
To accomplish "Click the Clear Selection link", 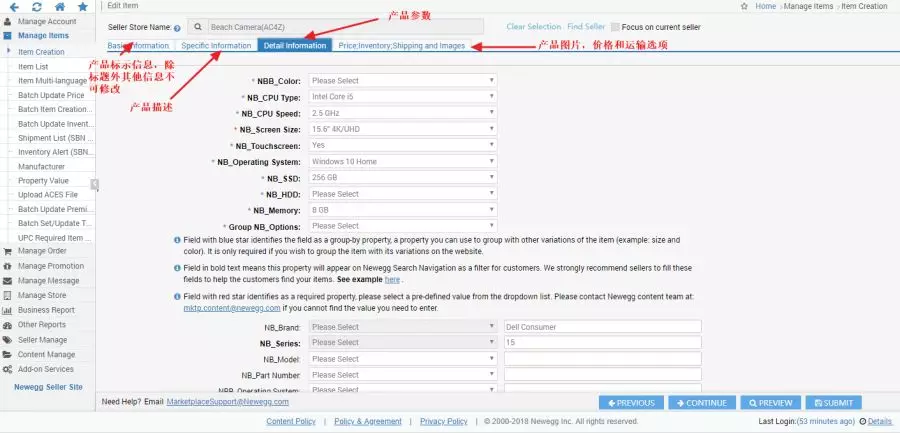I will pos(534,26).
